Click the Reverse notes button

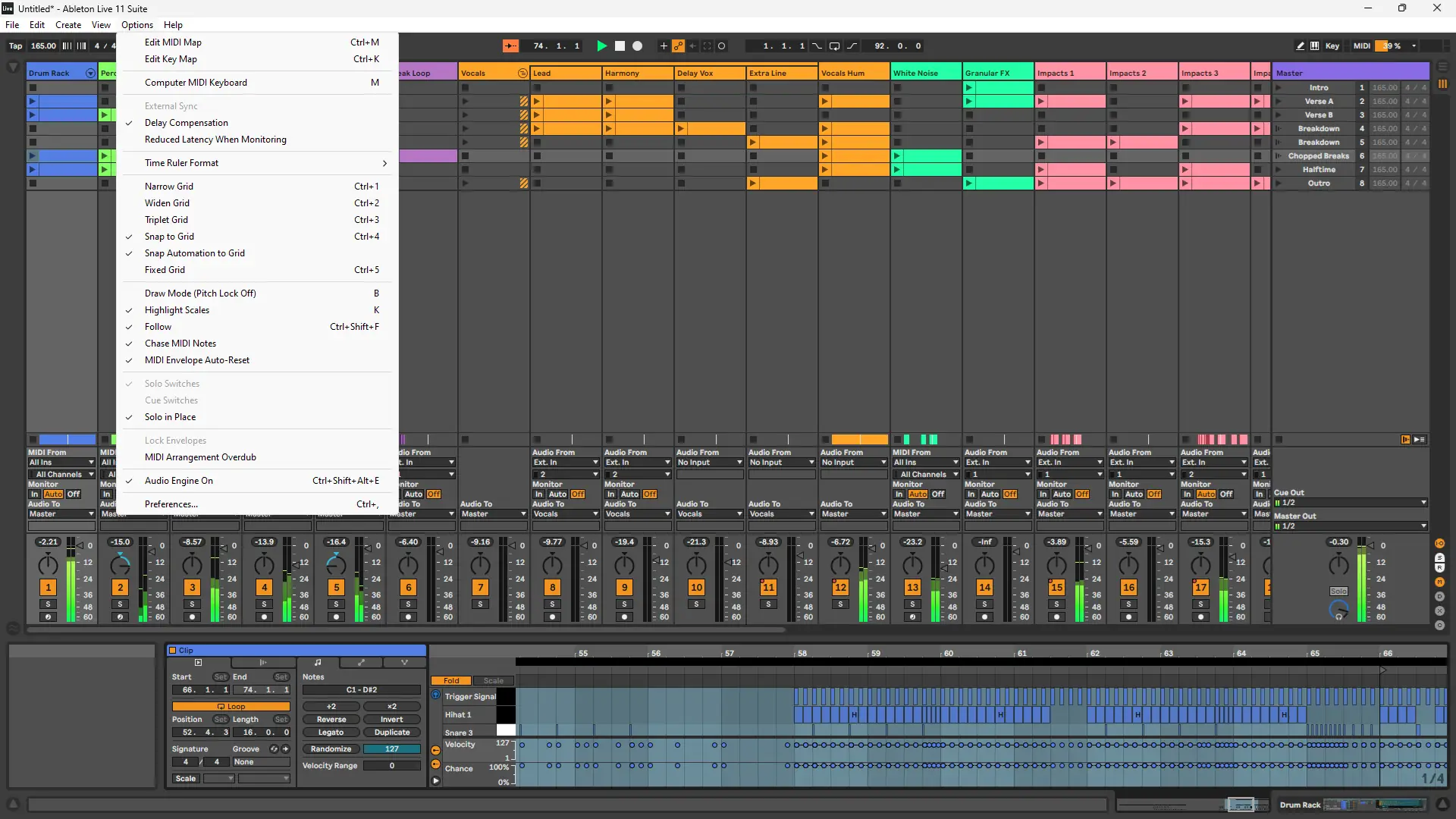click(331, 720)
